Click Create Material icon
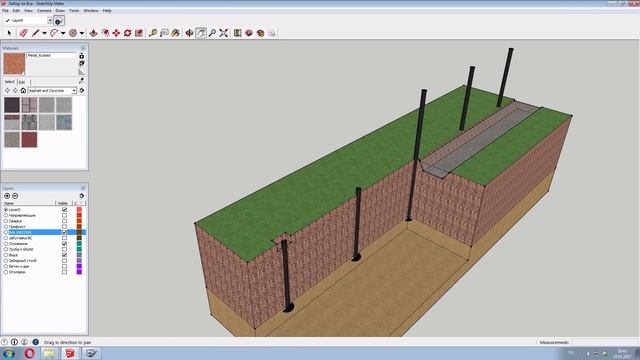Screen dimensions: 640x360 tap(82, 56)
